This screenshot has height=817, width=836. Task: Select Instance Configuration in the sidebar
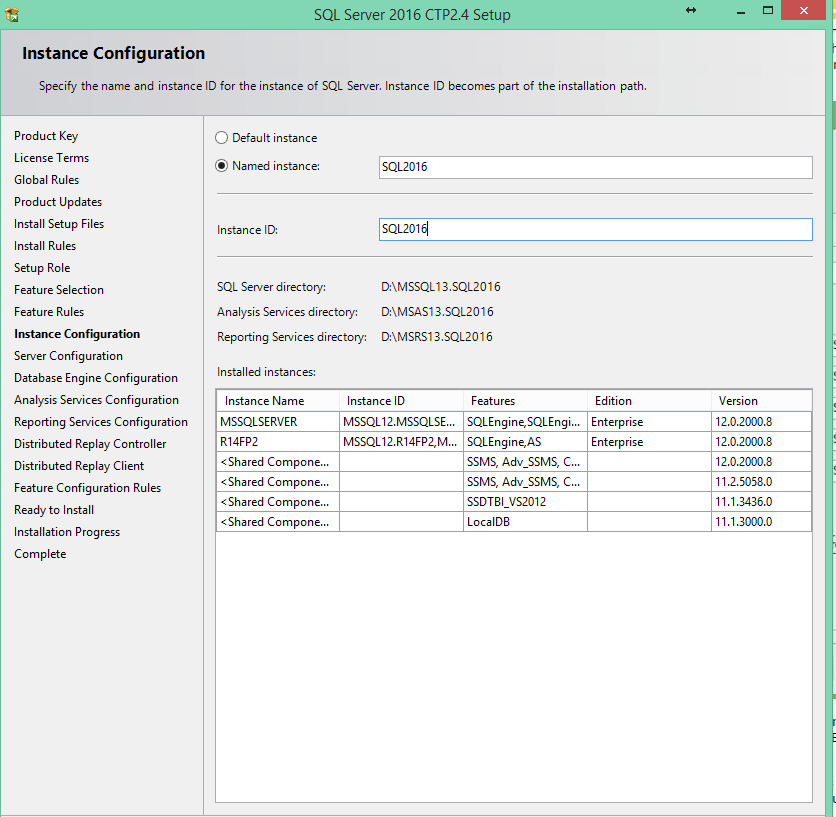tap(77, 334)
